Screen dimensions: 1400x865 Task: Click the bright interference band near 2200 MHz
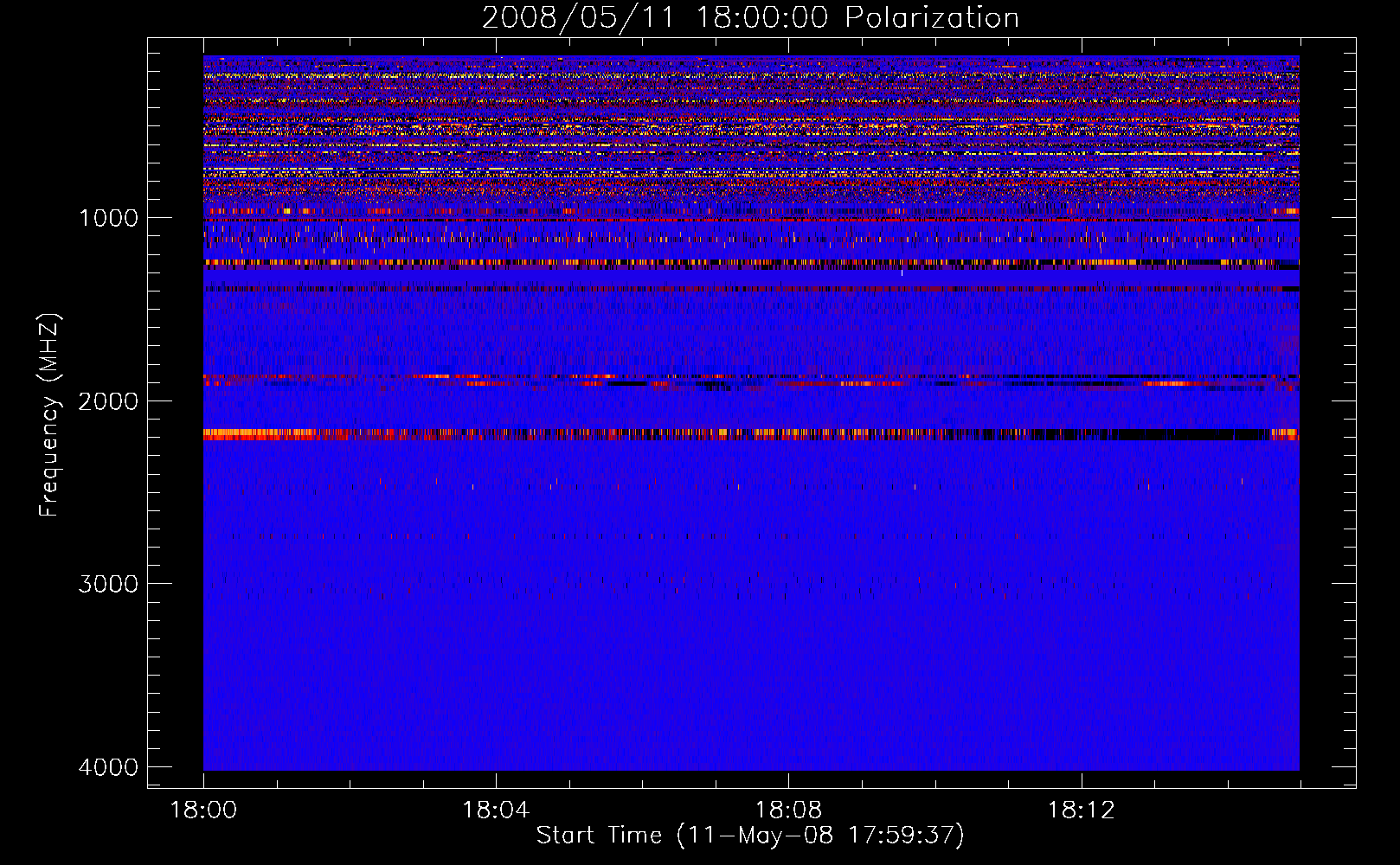click(x=751, y=434)
